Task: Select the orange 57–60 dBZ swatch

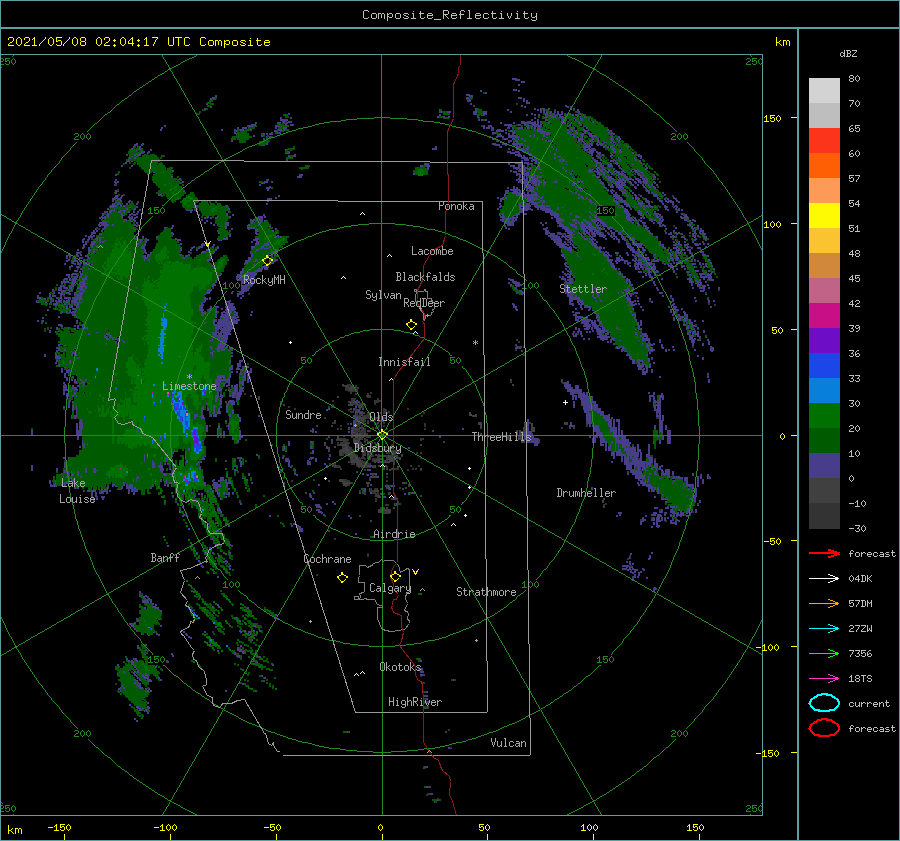Action: pos(824,166)
